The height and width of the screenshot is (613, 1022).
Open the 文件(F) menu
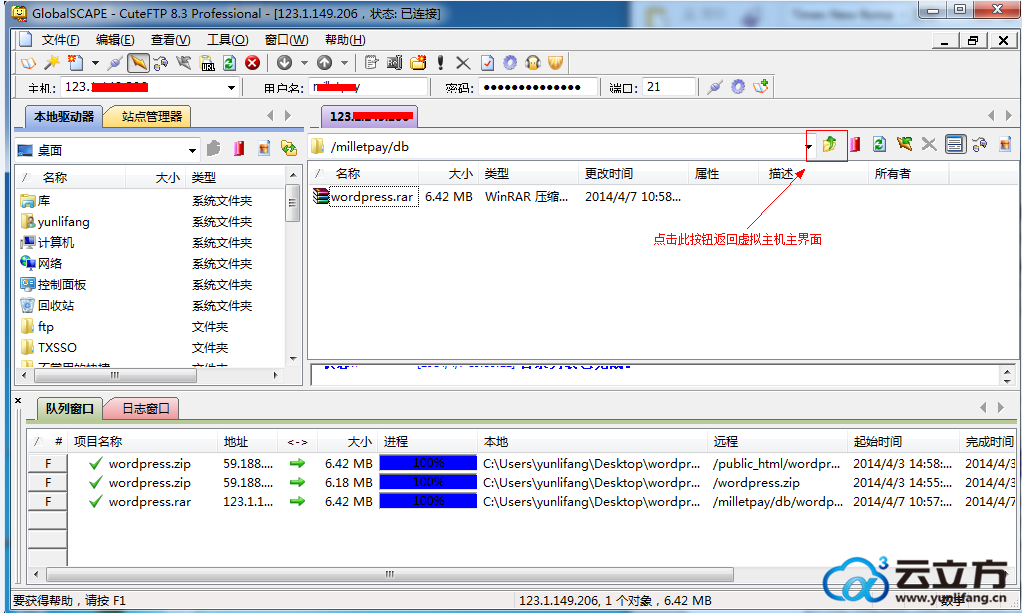tap(60, 40)
